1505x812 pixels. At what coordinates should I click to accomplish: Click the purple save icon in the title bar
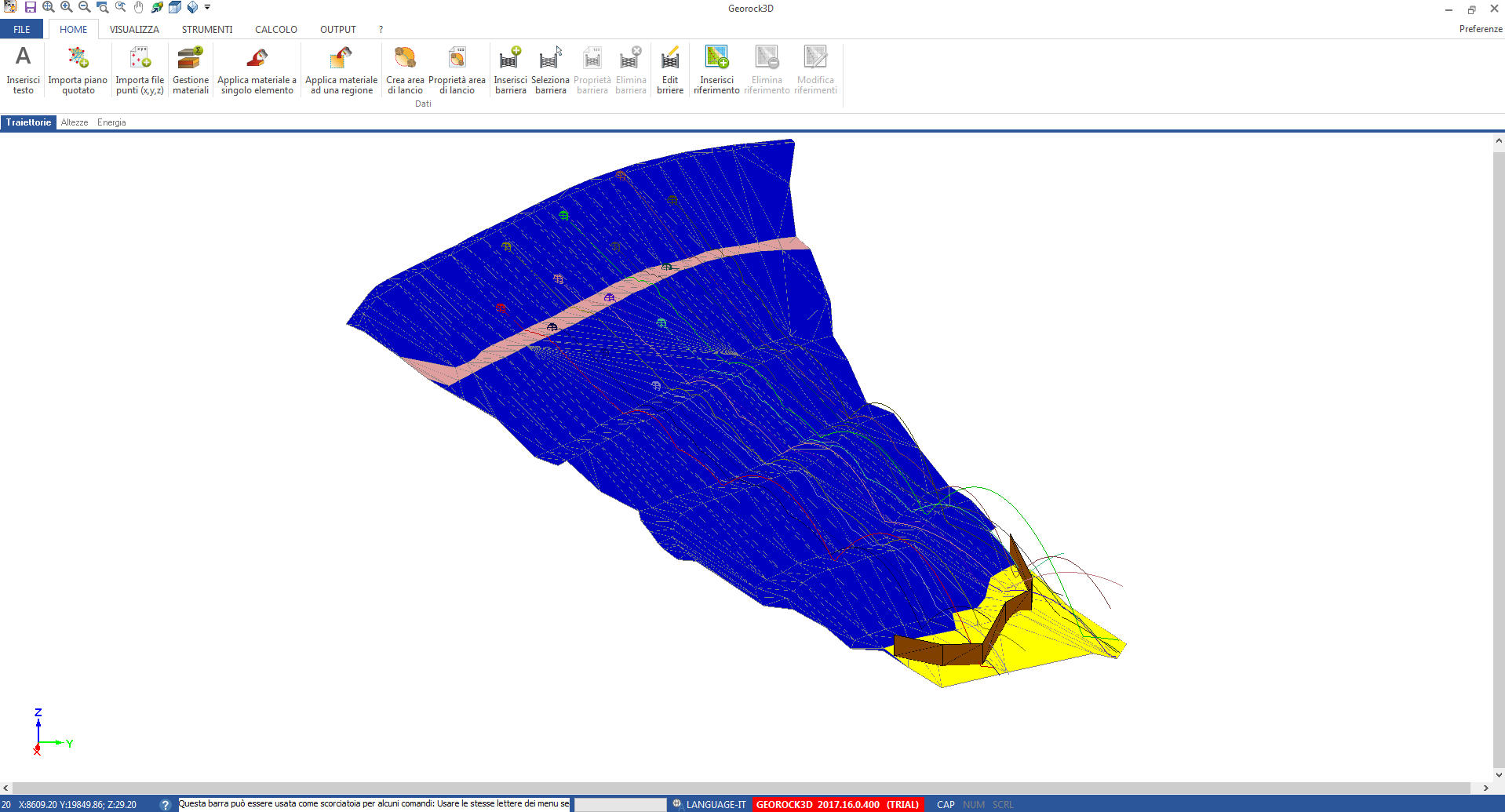[x=31, y=8]
